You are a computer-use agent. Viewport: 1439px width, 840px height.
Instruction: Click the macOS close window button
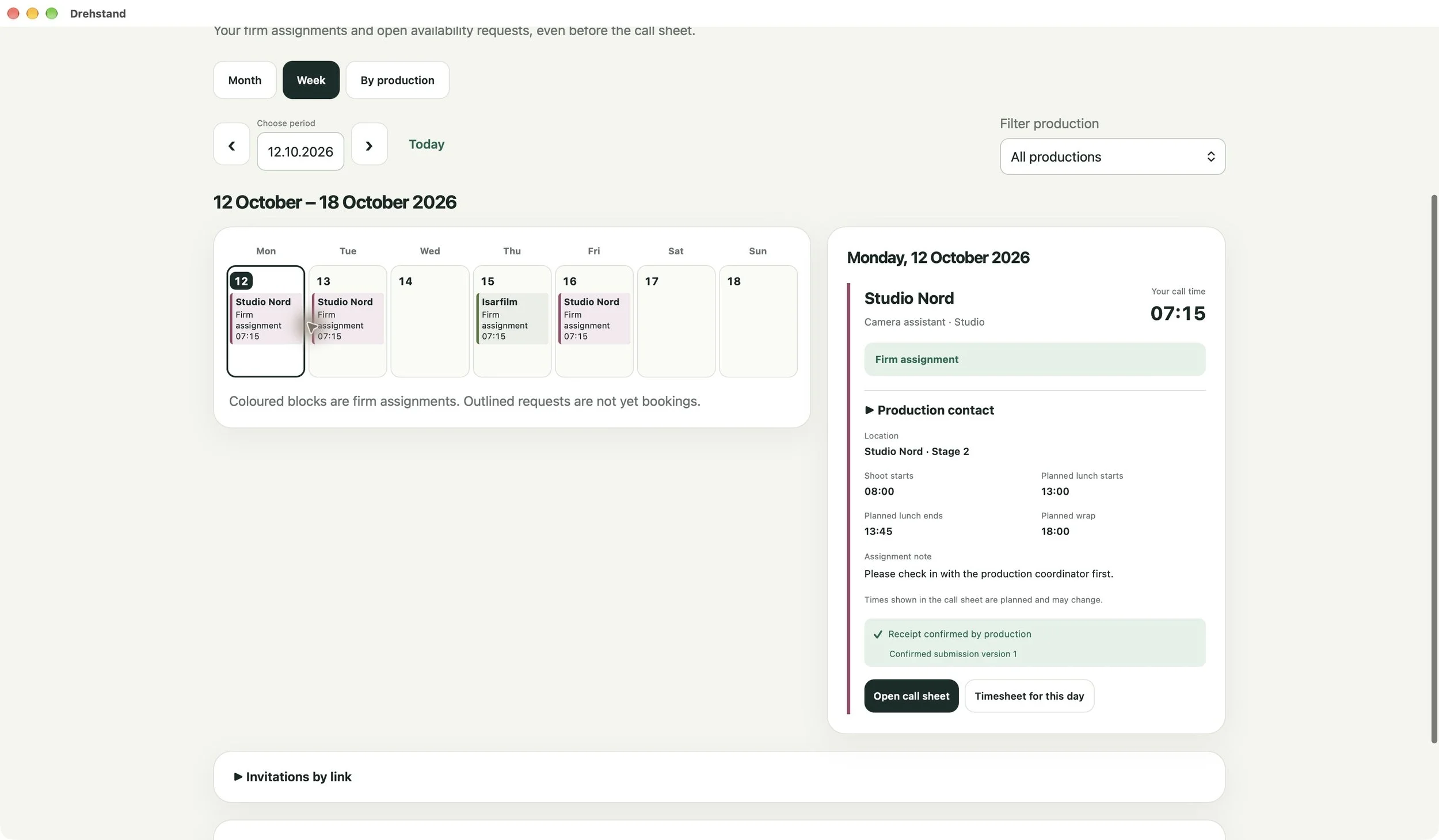click(x=13, y=13)
